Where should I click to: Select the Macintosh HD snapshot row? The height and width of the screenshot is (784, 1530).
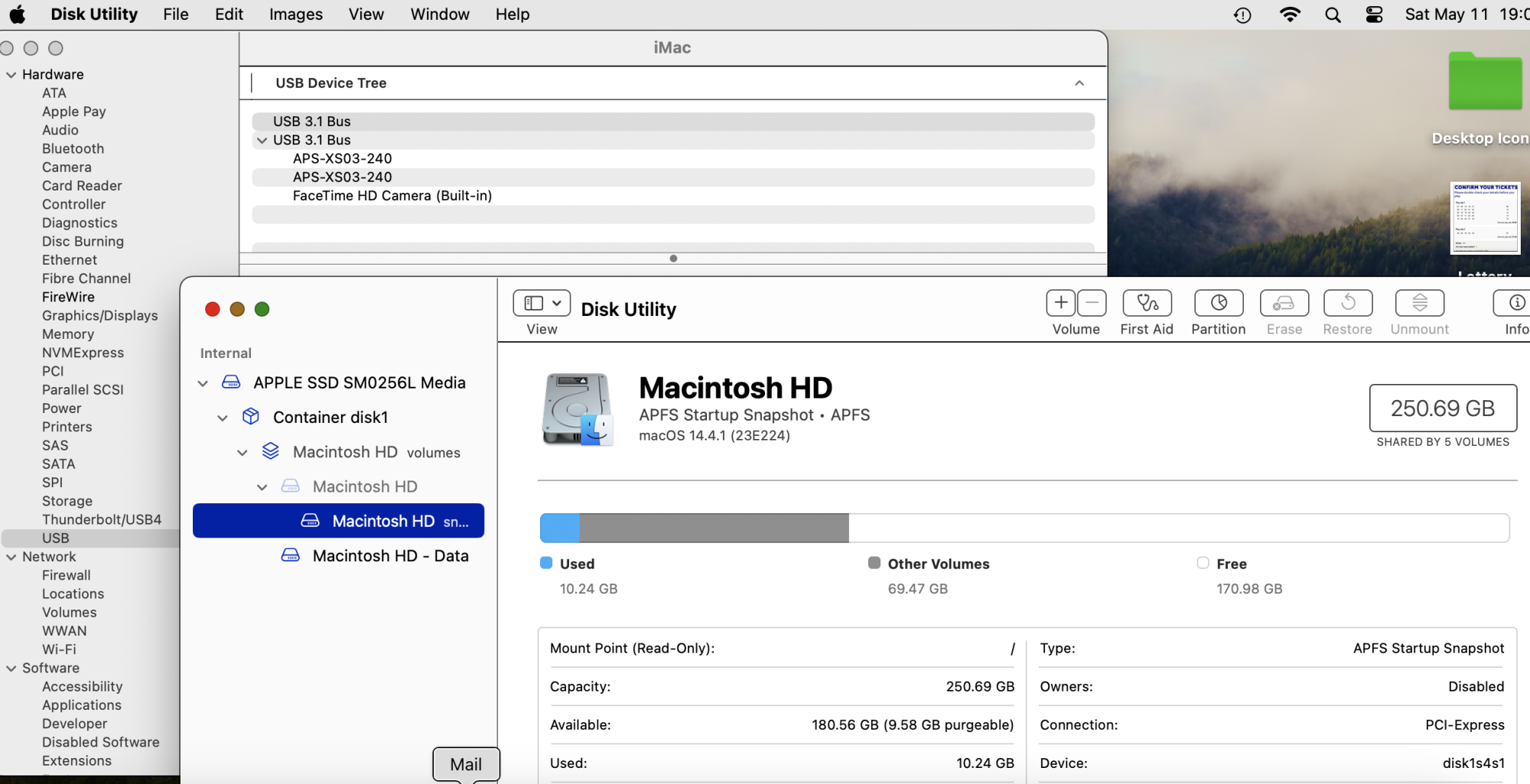(x=338, y=521)
